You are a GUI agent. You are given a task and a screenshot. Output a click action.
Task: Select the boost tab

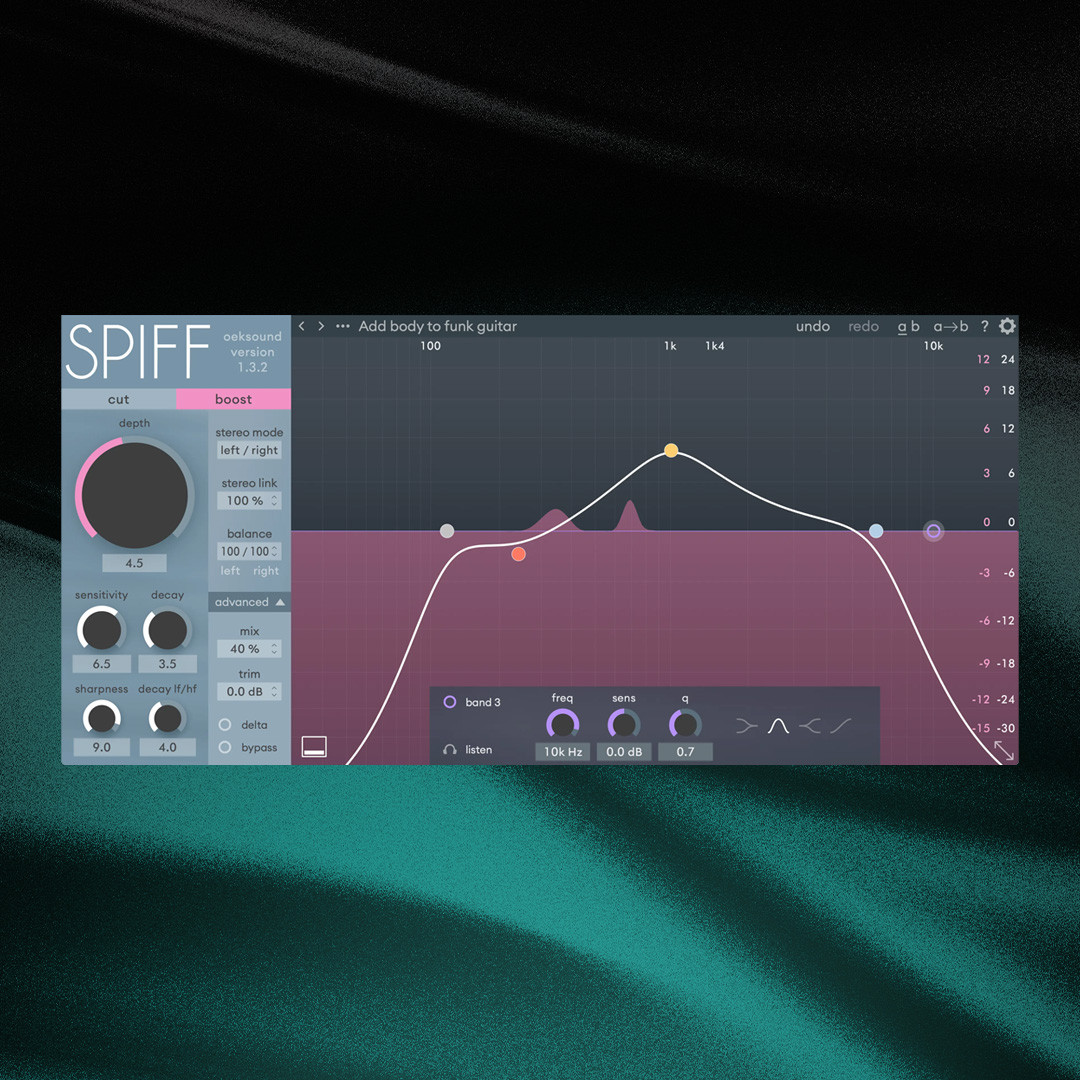(x=233, y=399)
